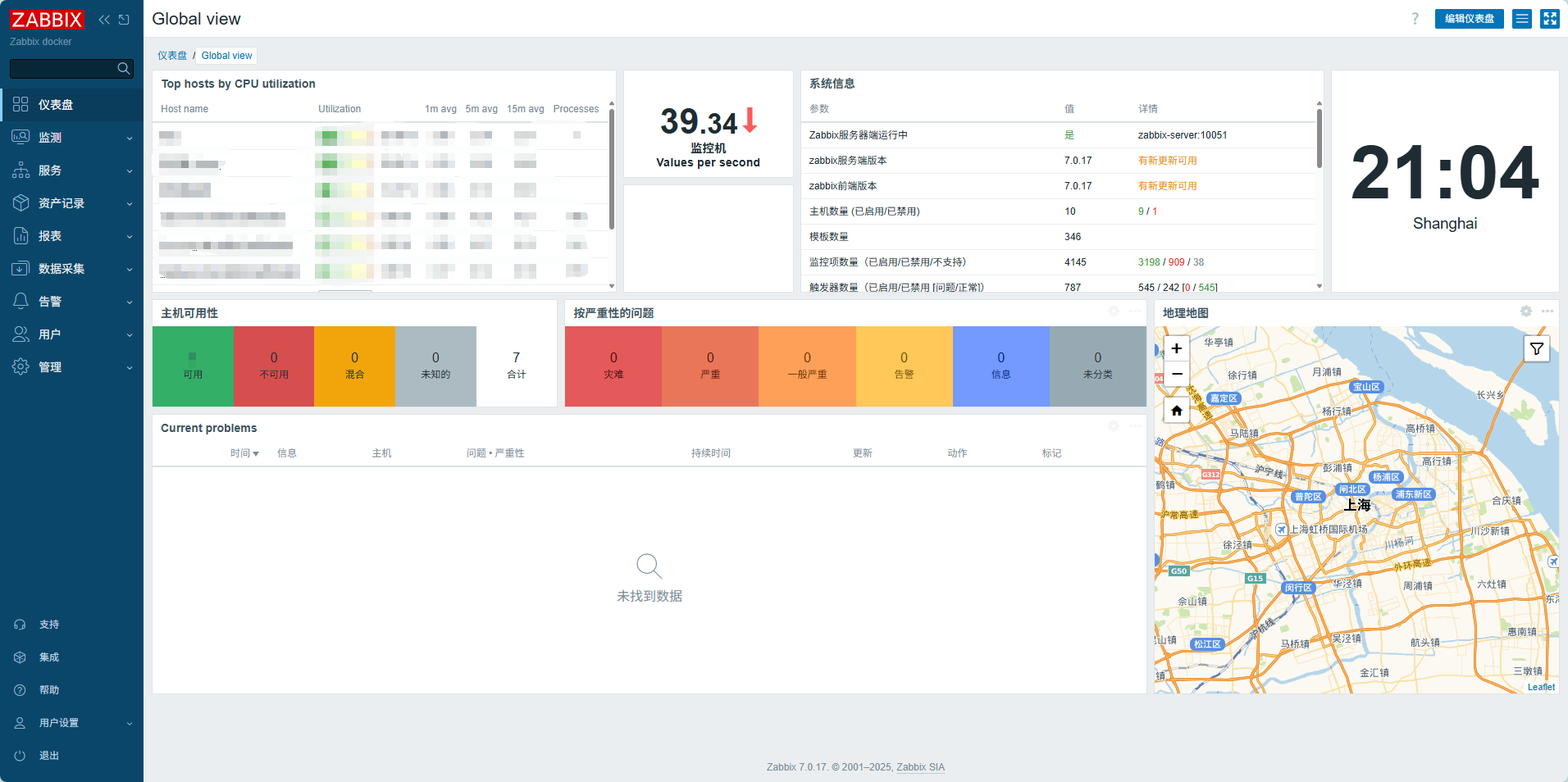Screen dimensions: 1568x782
Task: Expand the 监测 menu section
Action: 72,138
